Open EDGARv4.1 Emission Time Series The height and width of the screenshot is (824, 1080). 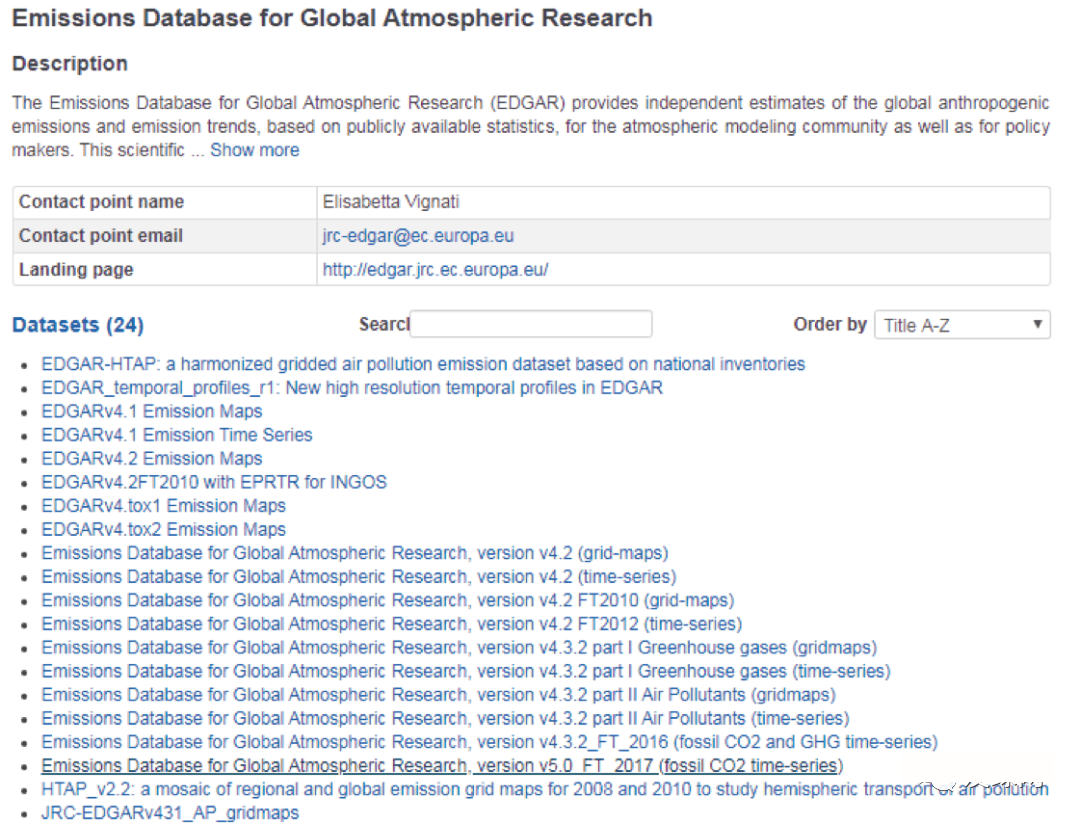[x=177, y=435]
